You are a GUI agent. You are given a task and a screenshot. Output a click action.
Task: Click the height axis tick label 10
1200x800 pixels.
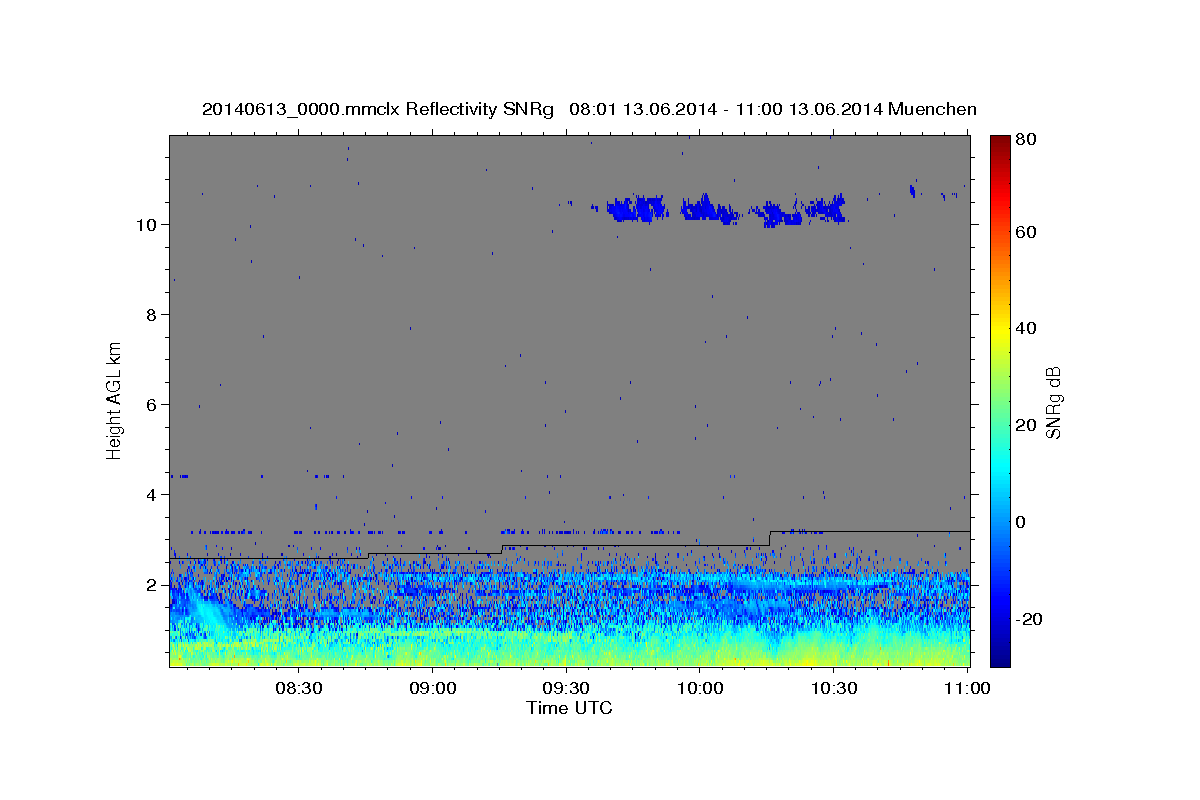pos(146,225)
